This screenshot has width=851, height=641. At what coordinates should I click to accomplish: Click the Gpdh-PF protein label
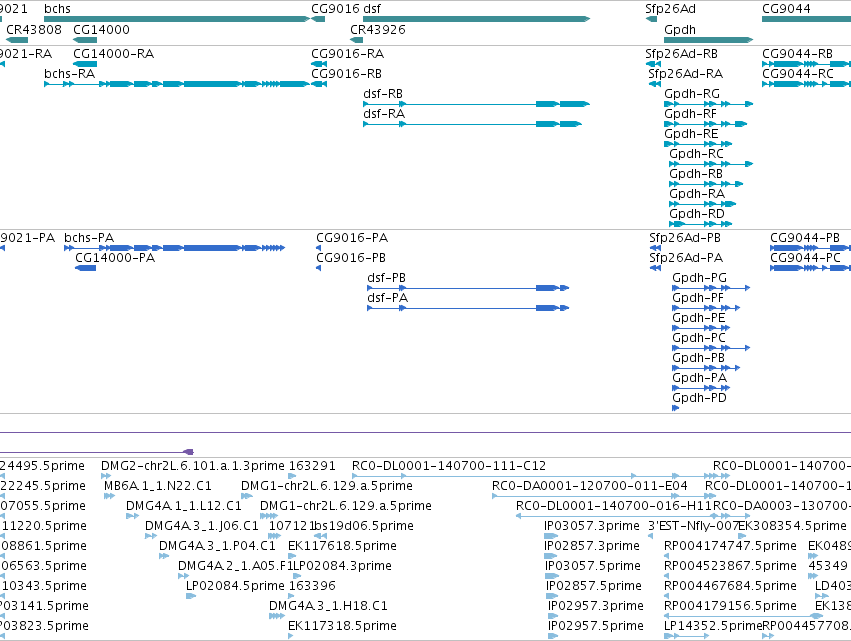click(698, 298)
